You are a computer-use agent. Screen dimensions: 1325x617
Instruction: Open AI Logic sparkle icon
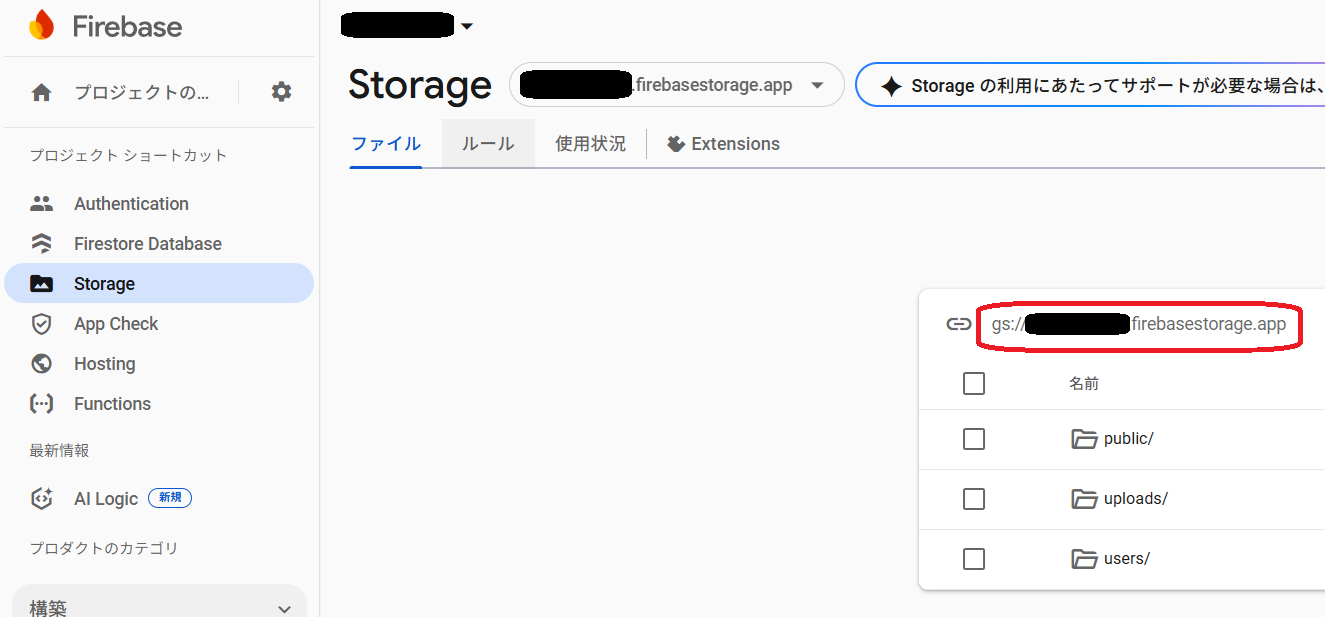pos(42,498)
